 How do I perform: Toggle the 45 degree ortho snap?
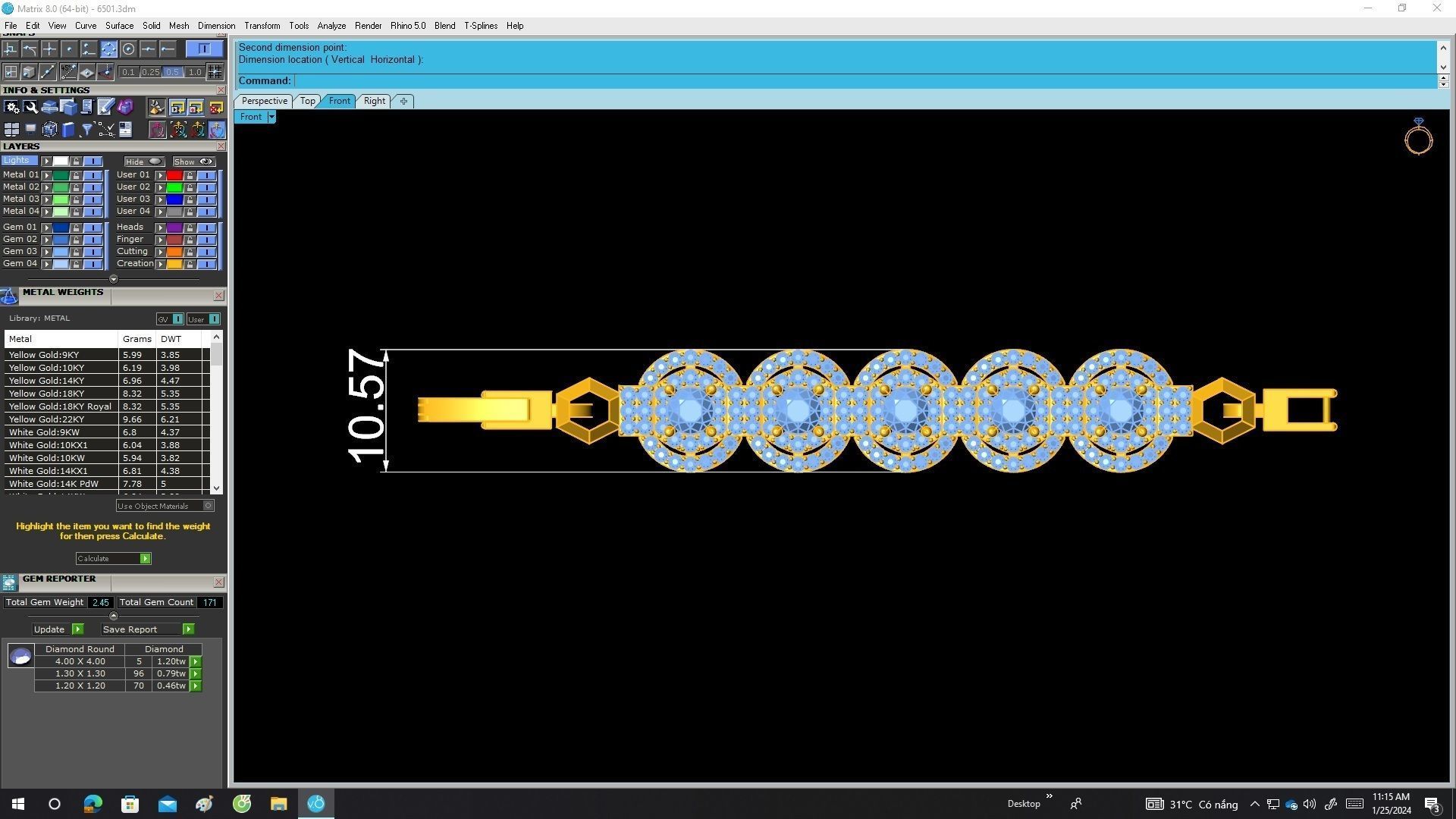point(69,71)
